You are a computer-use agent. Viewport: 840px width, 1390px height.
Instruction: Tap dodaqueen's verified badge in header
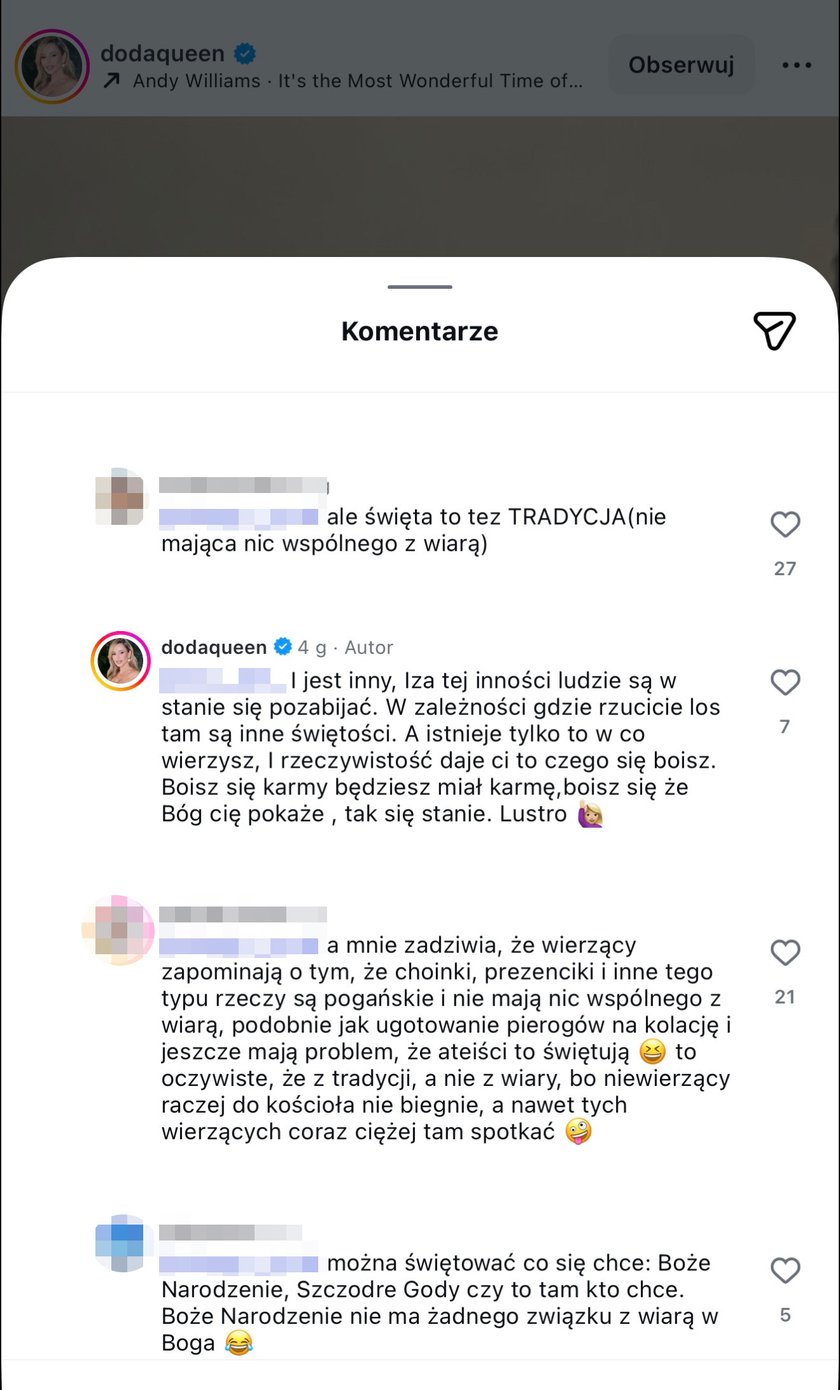pos(243,53)
